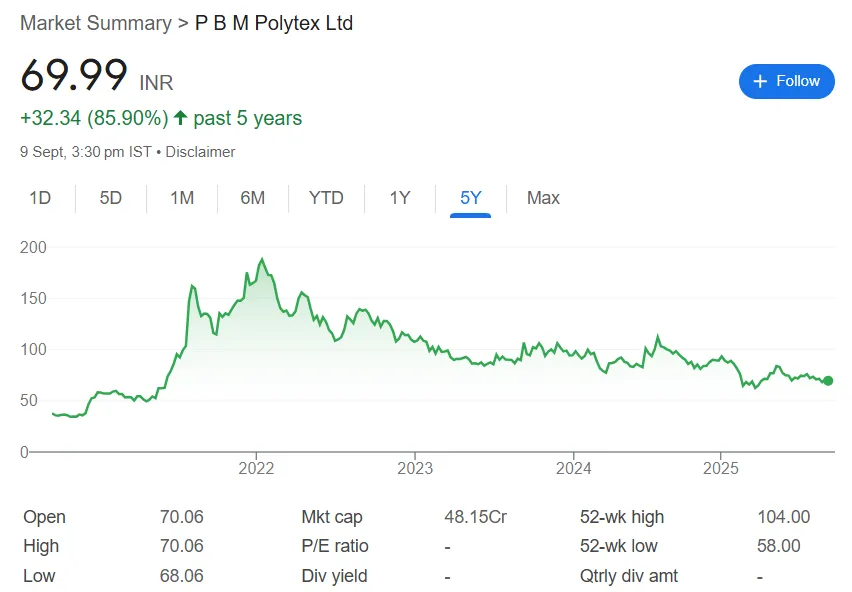Click the plus icon in Follow

[x=760, y=81]
